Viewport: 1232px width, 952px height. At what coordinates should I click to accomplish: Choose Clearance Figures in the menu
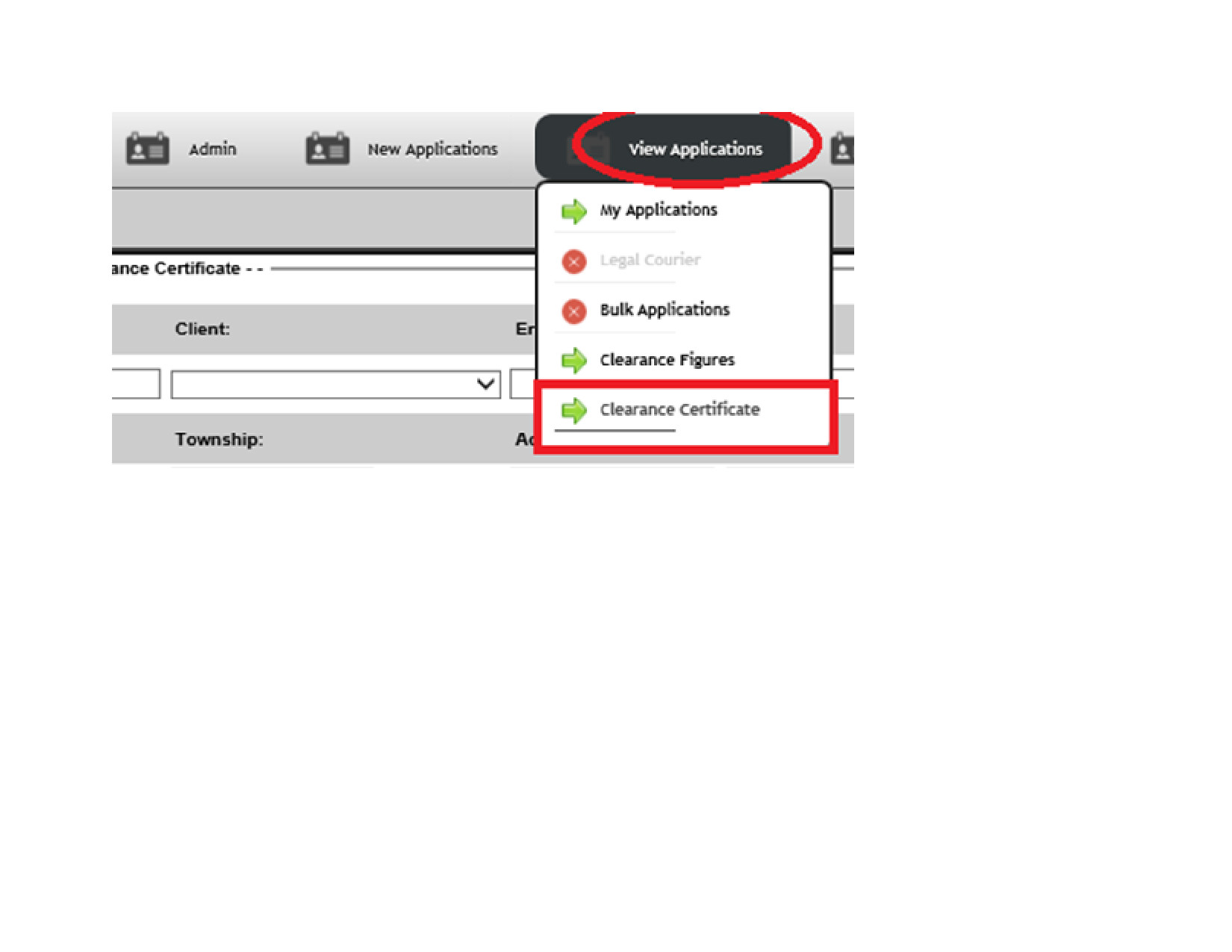668,360
